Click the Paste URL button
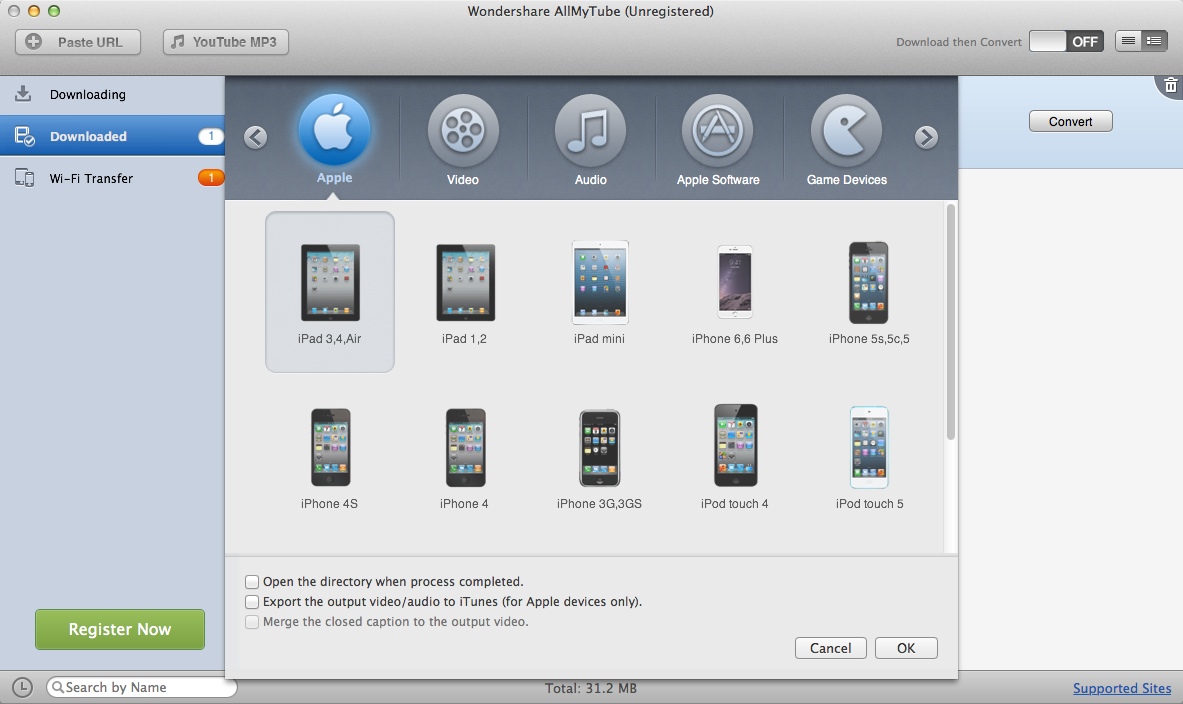The height and width of the screenshot is (704, 1183). point(78,42)
